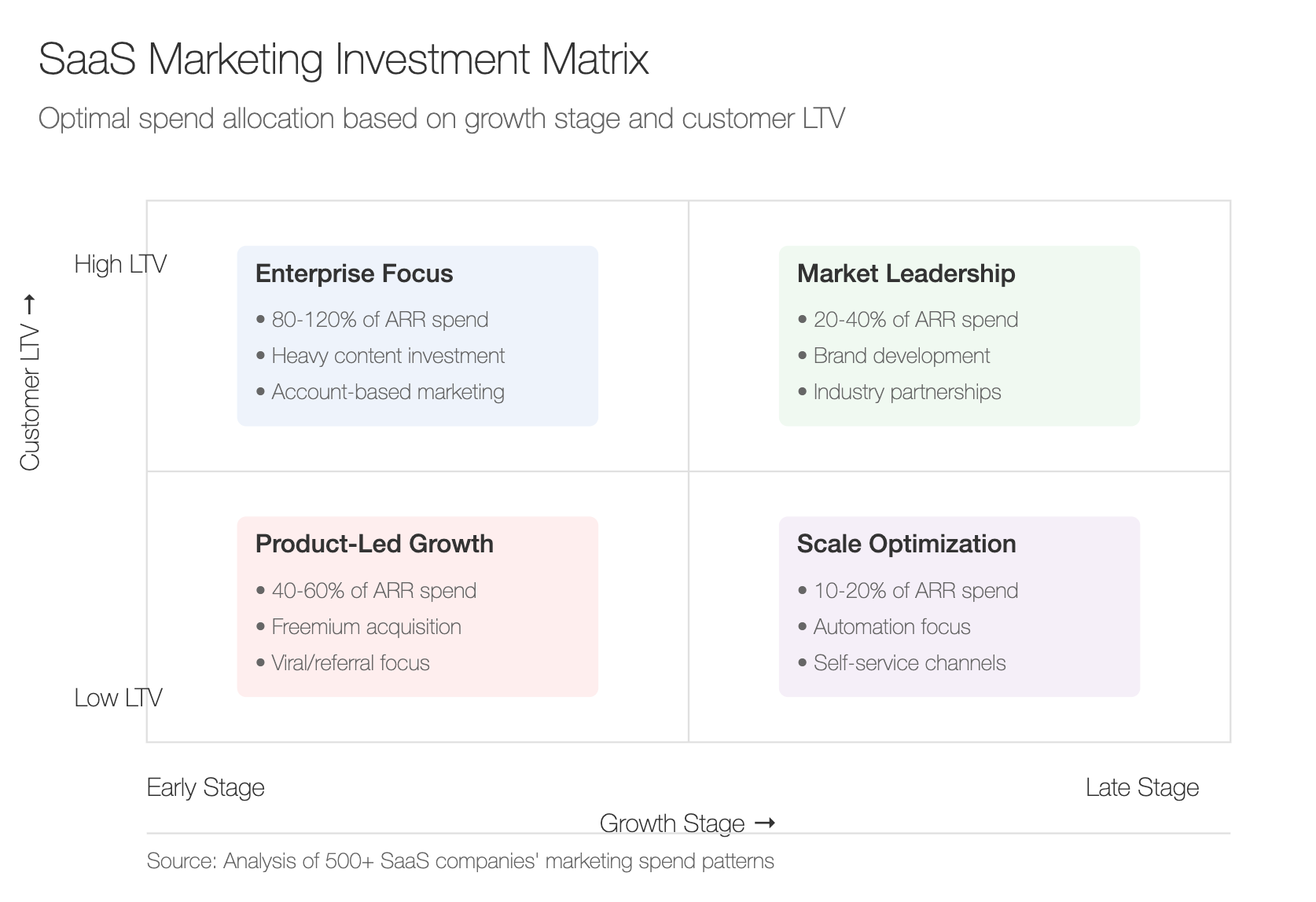The image size is (1316, 902).
Task: Click the SaaS Marketing Investment Matrix title
Action: click(344, 59)
